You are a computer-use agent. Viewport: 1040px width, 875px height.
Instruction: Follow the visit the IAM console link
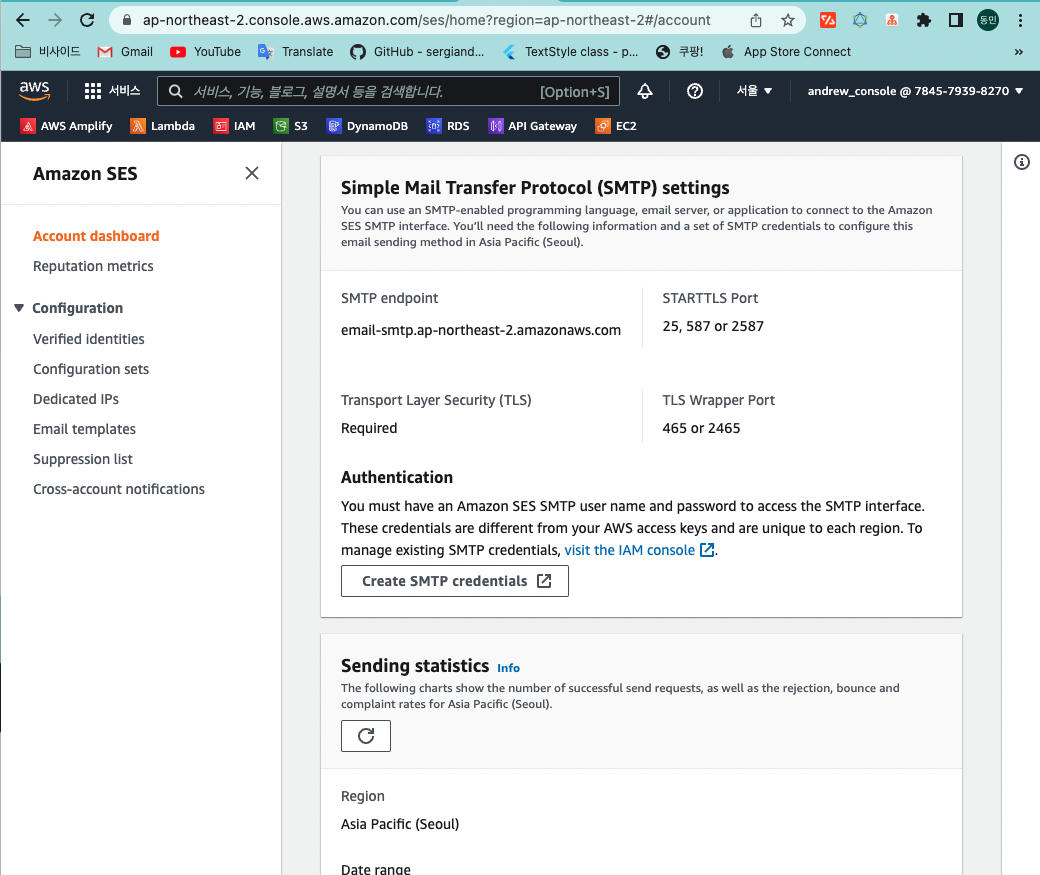[x=639, y=550]
